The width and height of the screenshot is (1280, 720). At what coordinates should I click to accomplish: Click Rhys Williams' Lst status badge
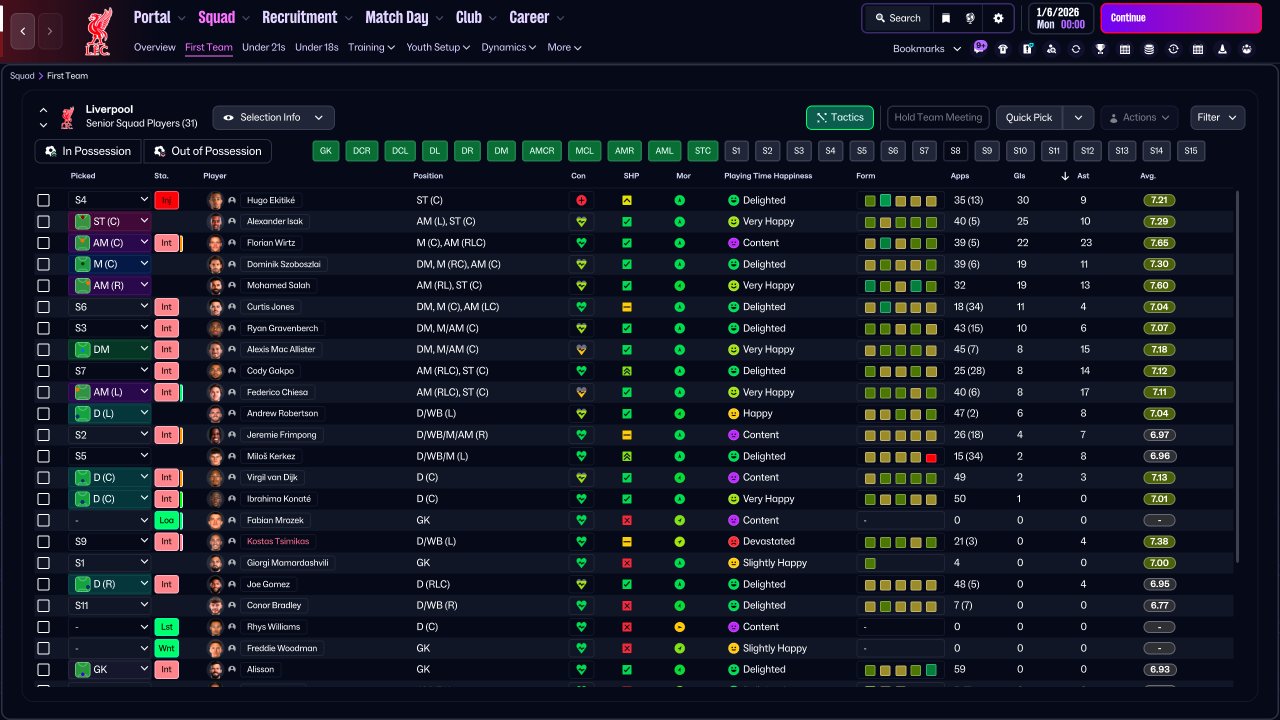click(x=167, y=627)
